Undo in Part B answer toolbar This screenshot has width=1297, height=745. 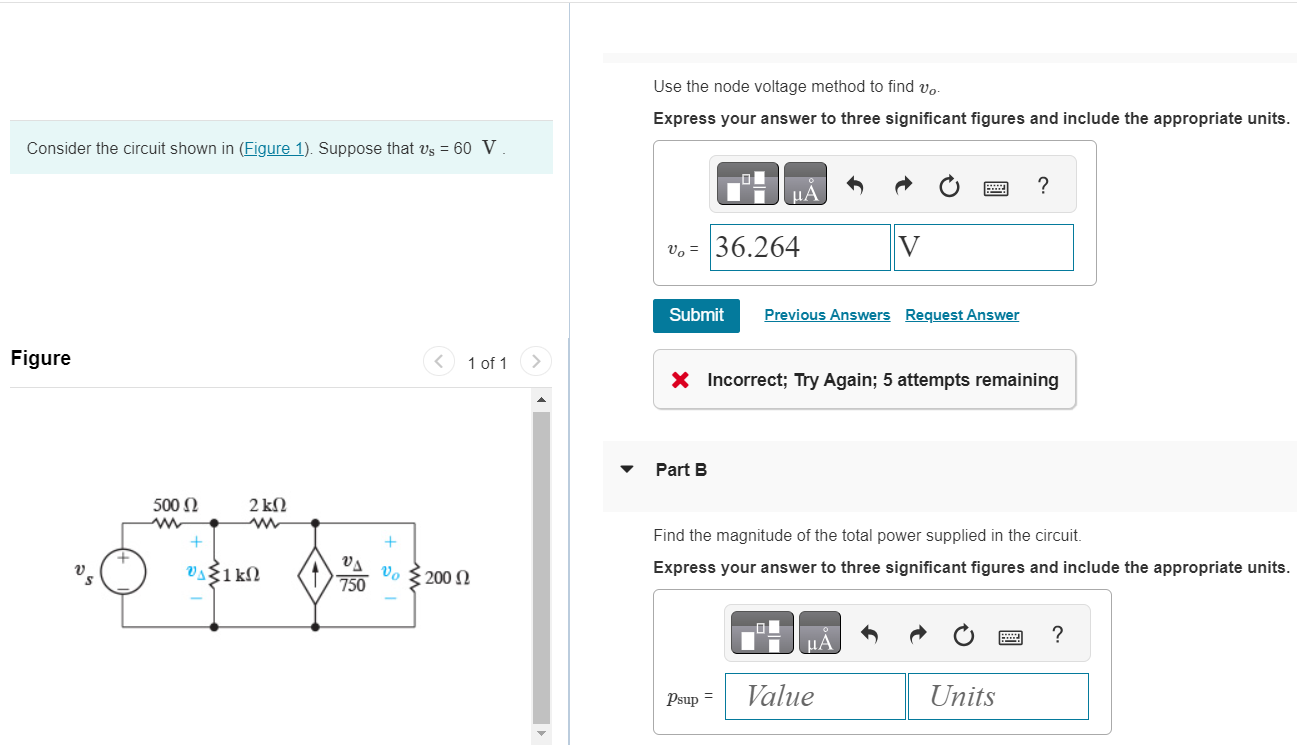pyautogui.click(x=868, y=634)
